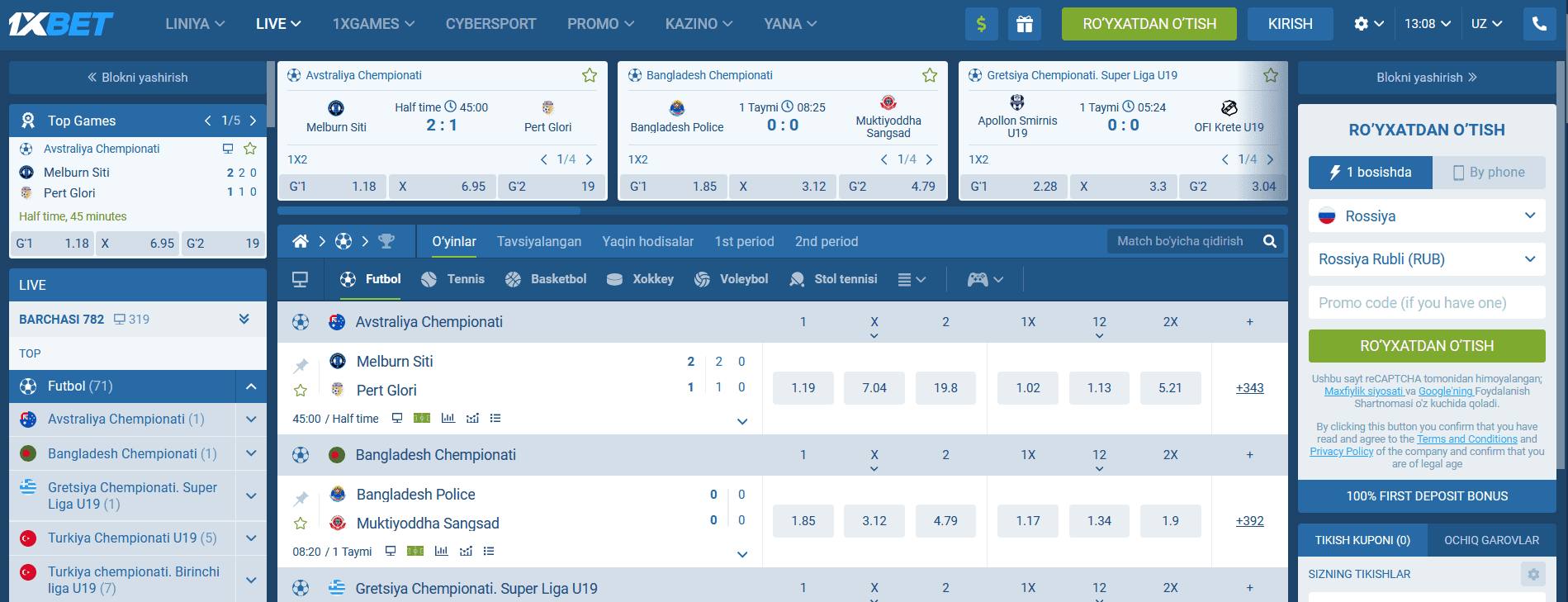The width and height of the screenshot is (1568, 602).
Task: Go to next Top Games page
Action: [253, 121]
